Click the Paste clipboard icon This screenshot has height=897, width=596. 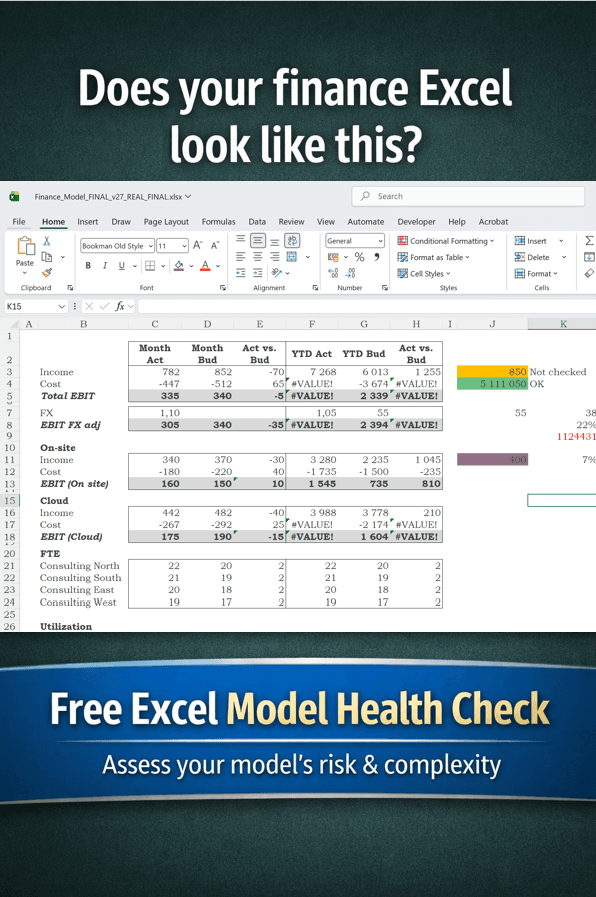click(25, 246)
